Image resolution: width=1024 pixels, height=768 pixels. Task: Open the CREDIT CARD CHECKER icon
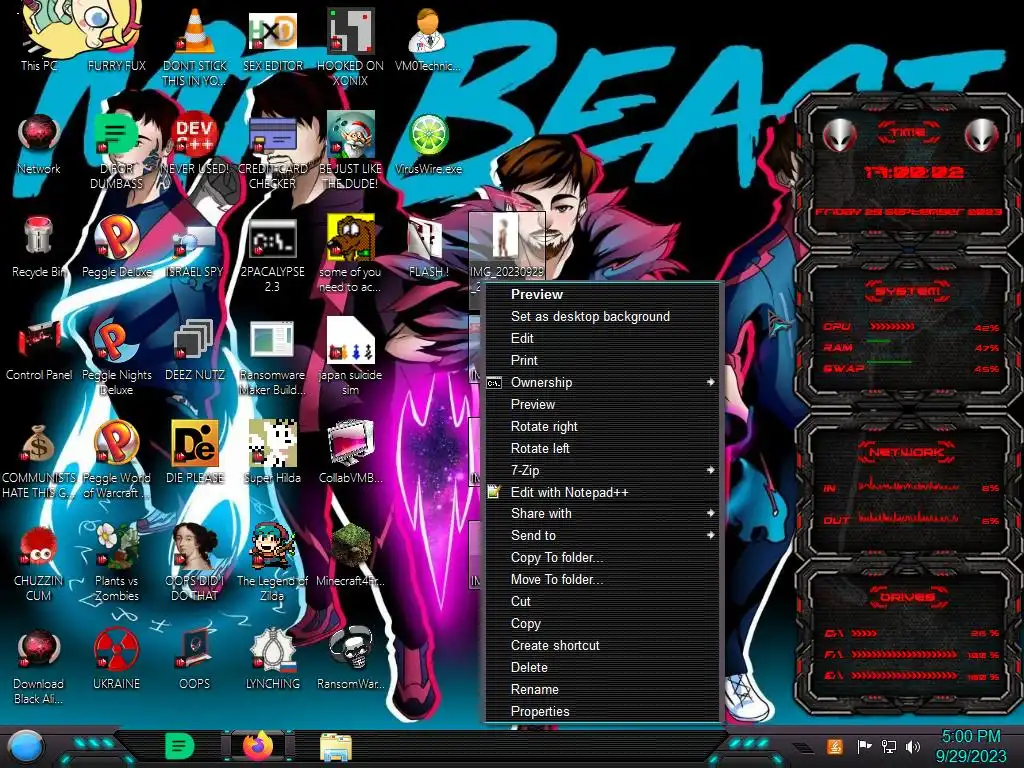point(272,152)
